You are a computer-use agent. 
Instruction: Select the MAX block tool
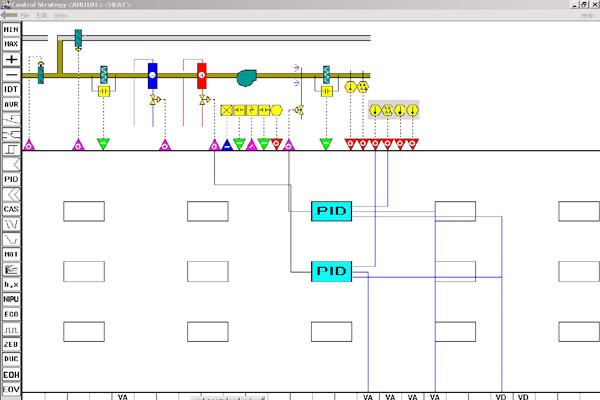[11, 45]
